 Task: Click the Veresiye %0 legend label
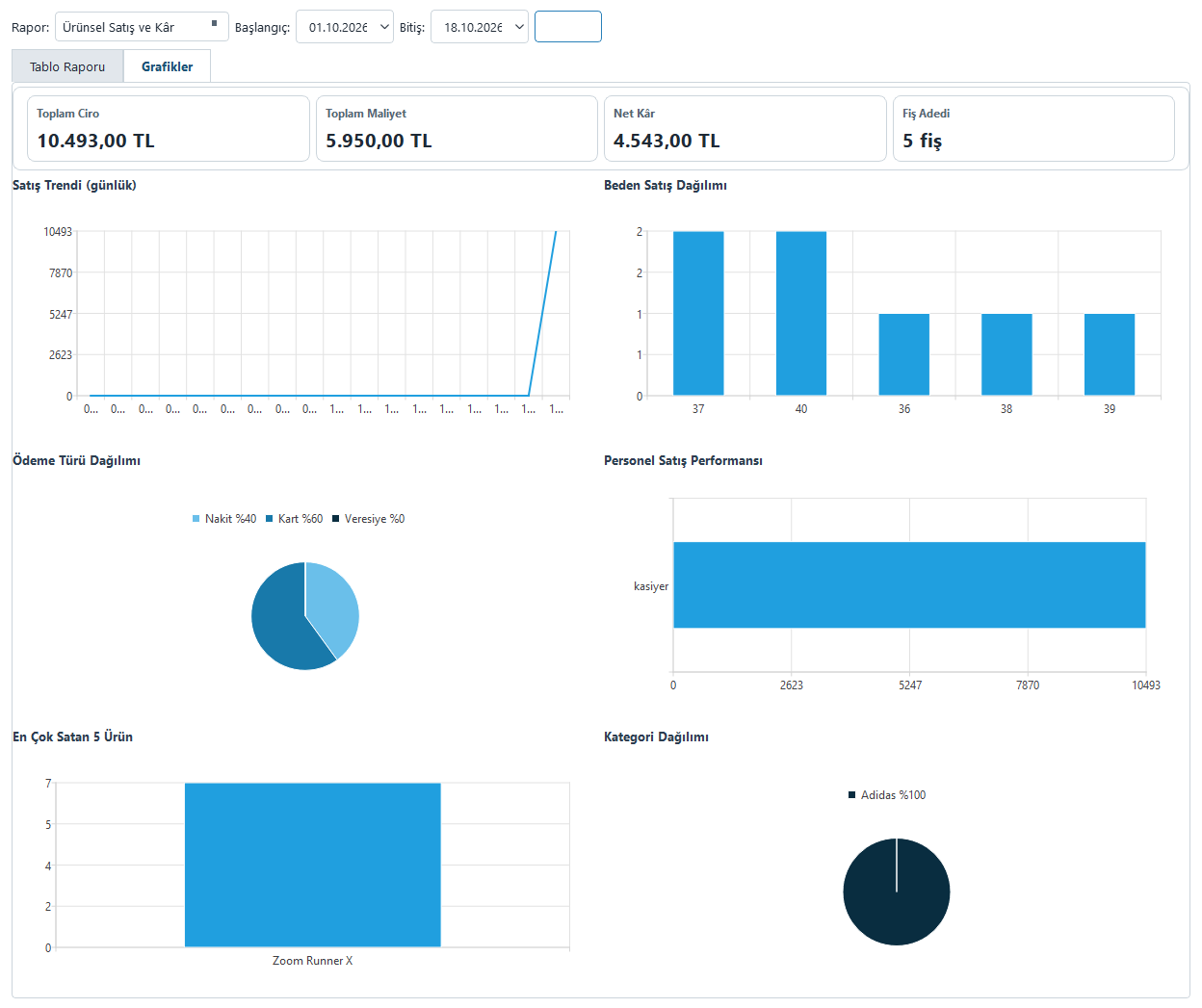pyautogui.click(x=375, y=519)
